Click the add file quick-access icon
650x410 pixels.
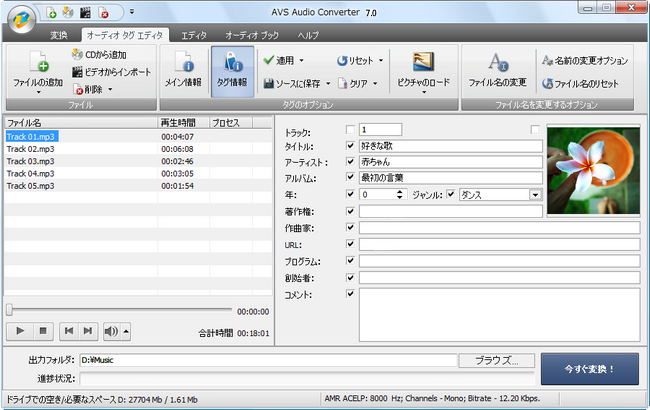pos(51,13)
